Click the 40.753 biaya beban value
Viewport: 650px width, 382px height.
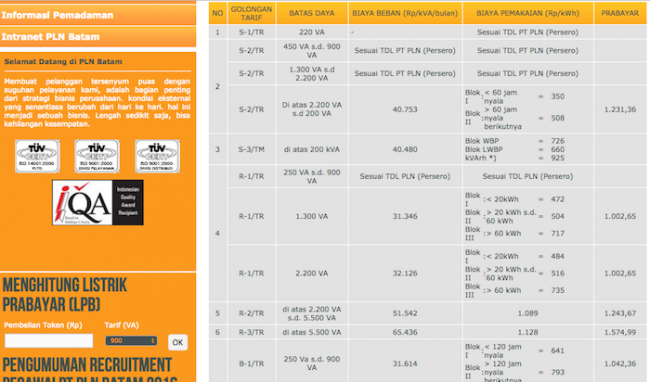[405, 109]
